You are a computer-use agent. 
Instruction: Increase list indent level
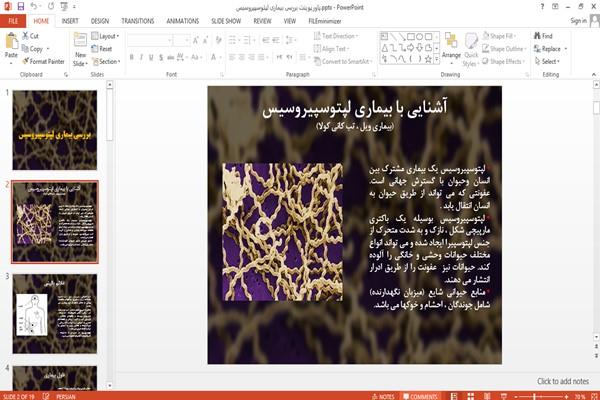[276, 40]
